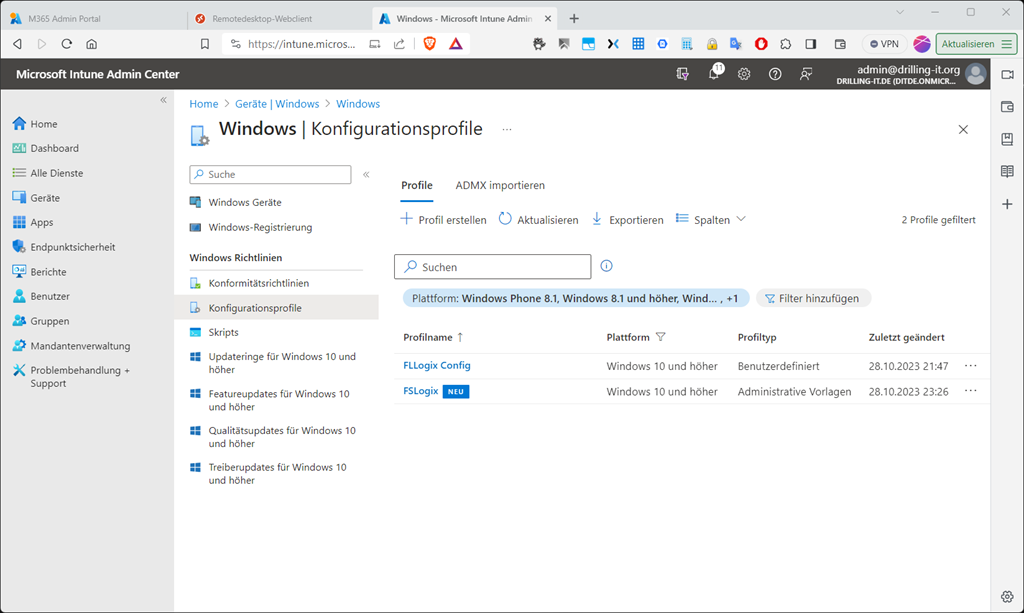Viewport: 1024px width, 613px height.
Task: Click Profil erstellen
Action: (443, 219)
